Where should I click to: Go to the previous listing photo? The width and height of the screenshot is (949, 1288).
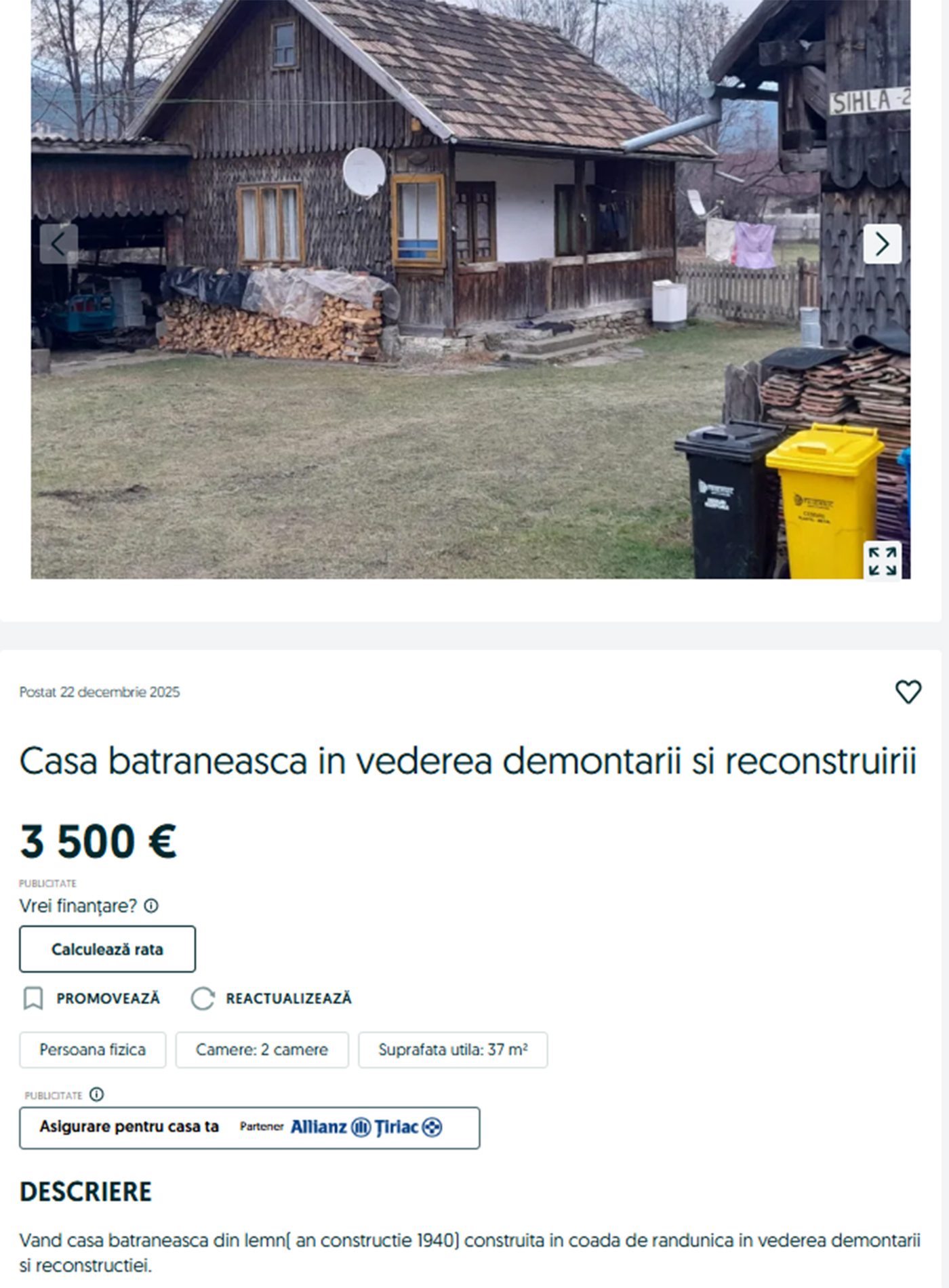[59, 243]
